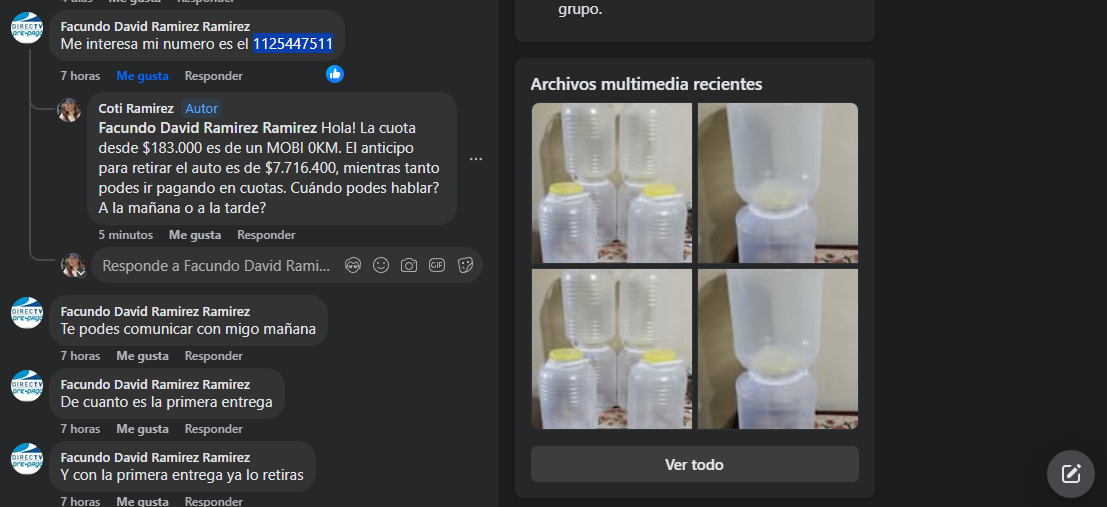Open Coti Ramirez's profile picture
The width and height of the screenshot is (1107, 507).
pyautogui.click(x=69, y=110)
